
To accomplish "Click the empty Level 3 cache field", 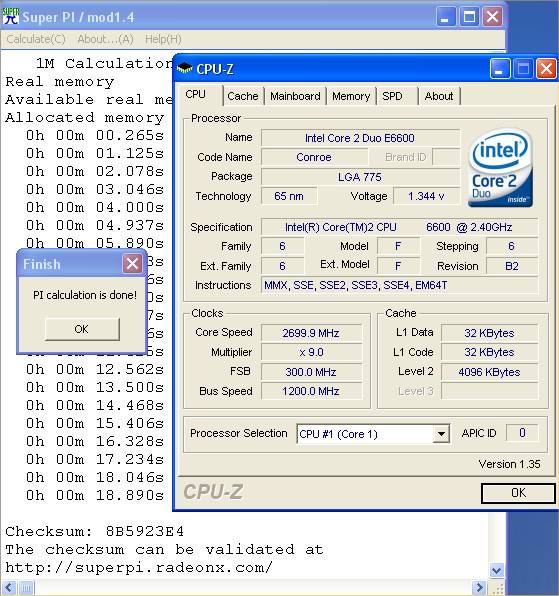I will [489, 391].
